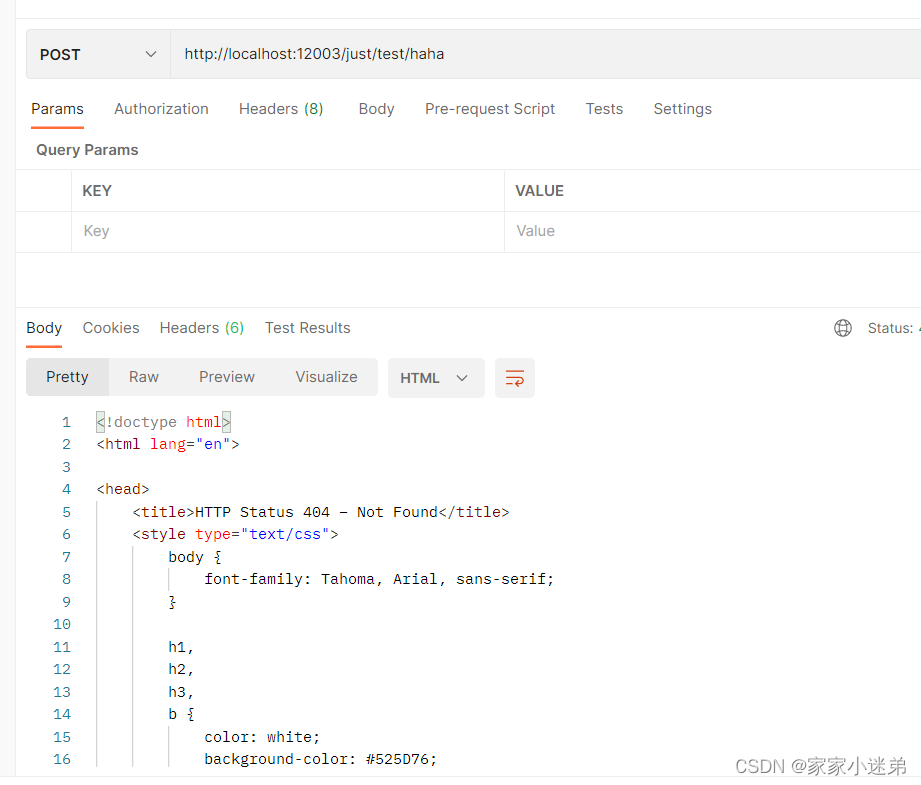Click the Value input cell
Viewport: 921px width, 785px height.
[712, 232]
